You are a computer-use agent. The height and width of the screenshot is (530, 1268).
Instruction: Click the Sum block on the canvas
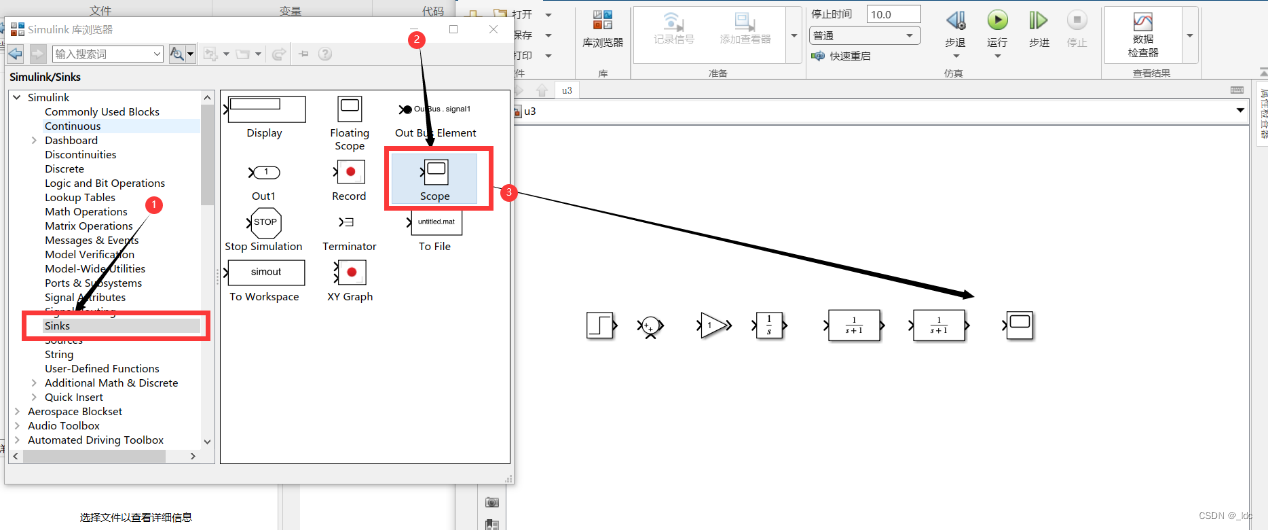(650, 326)
